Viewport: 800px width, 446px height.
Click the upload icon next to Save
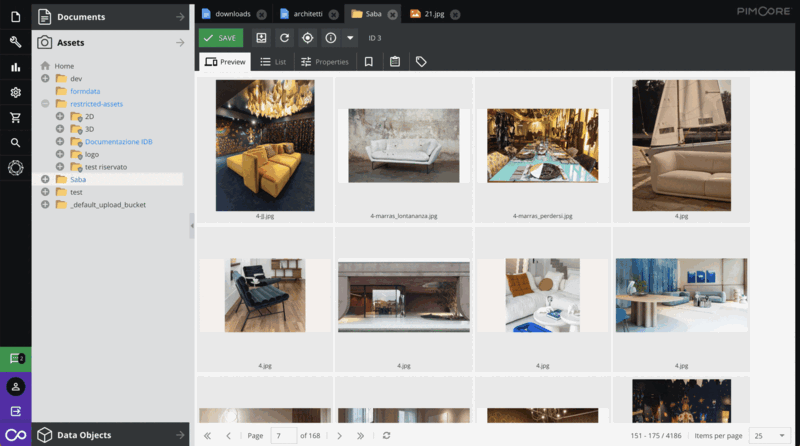[x=261, y=38]
